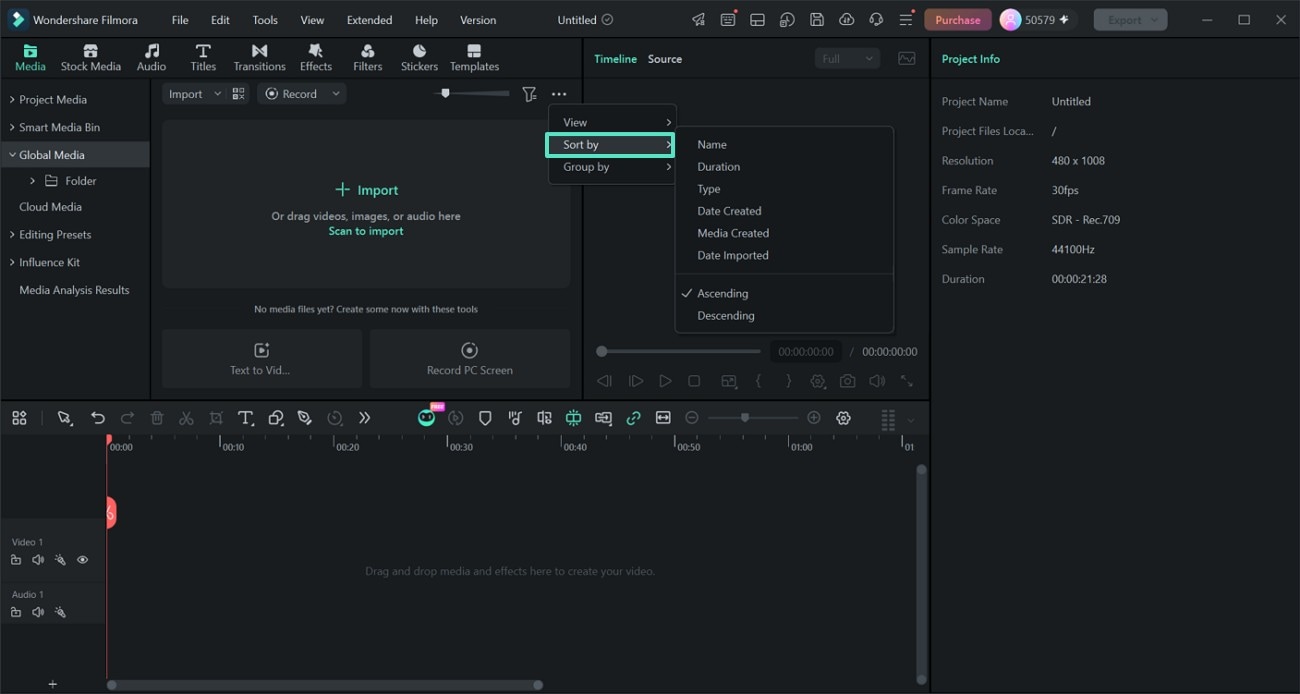
Task: Click the Text tool icon in timeline toolbar
Action: click(245, 418)
